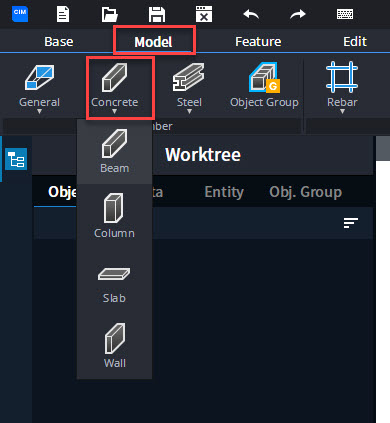Click the Concrete member tool icon
This screenshot has width=390, height=423.
pyautogui.click(x=114, y=78)
